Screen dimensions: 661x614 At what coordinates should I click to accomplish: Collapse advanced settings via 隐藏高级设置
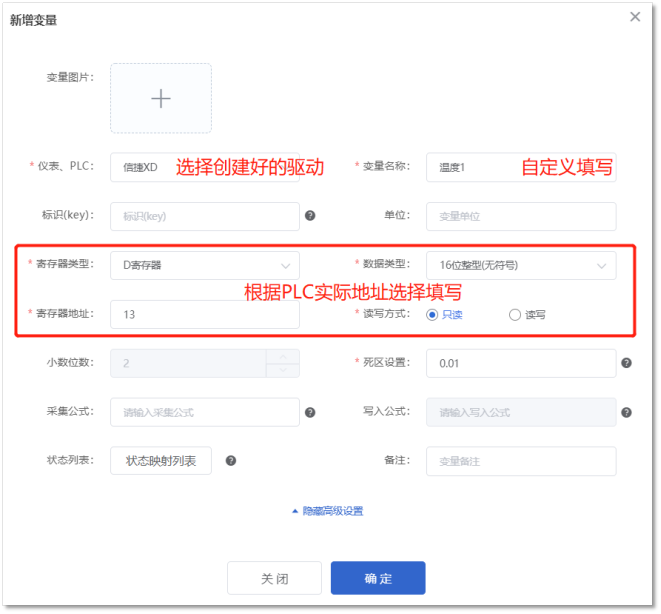[328, 511]
